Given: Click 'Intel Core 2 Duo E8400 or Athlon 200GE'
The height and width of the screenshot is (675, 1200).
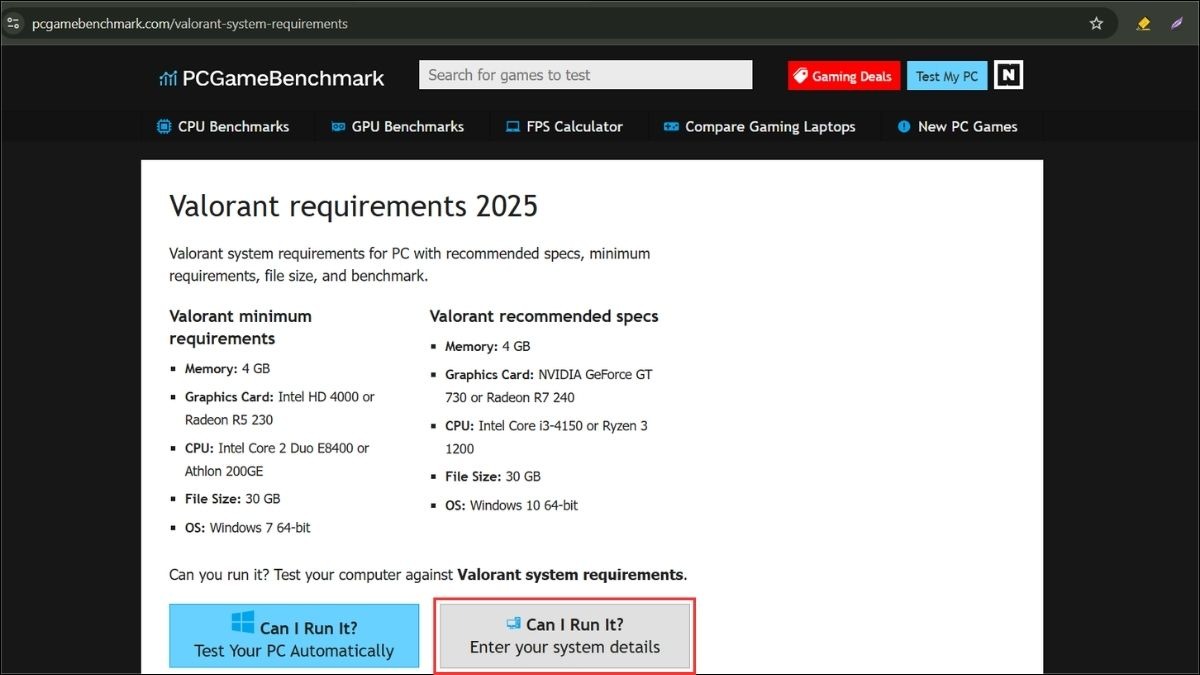Looking at the screenshot, I should [277, 460].
